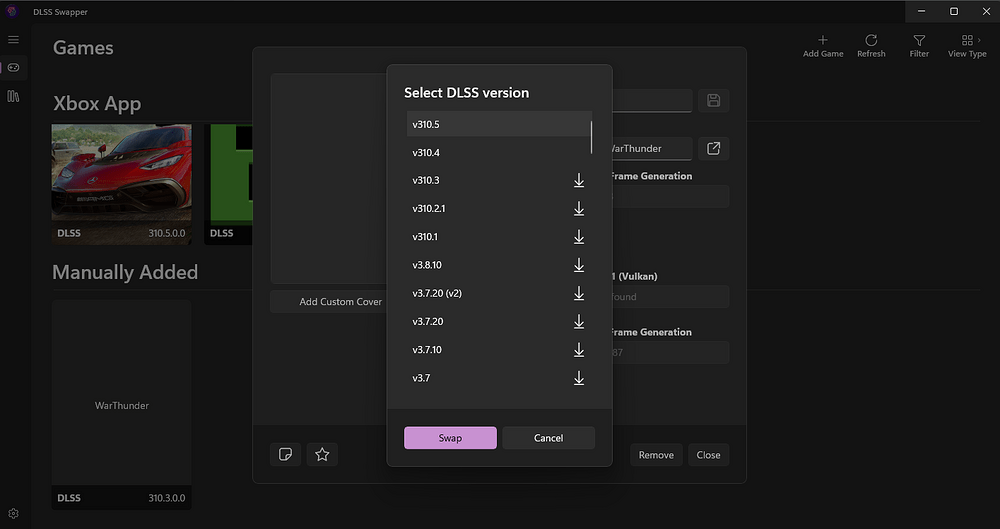
Task: Open the hamburger navigation menu
Action: coord(13,39)
